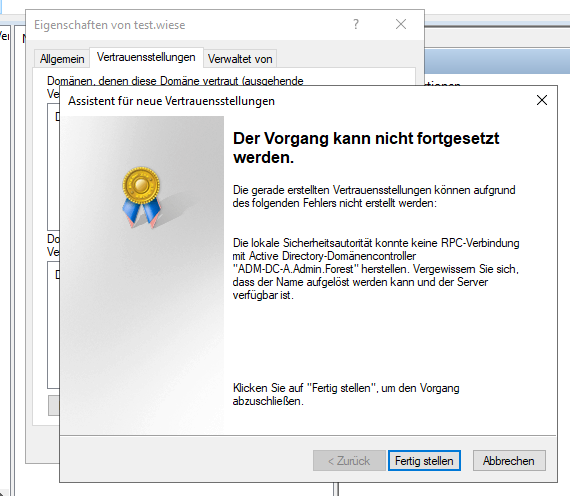Cancel the wizard with Abbrechen

point(509,460)
